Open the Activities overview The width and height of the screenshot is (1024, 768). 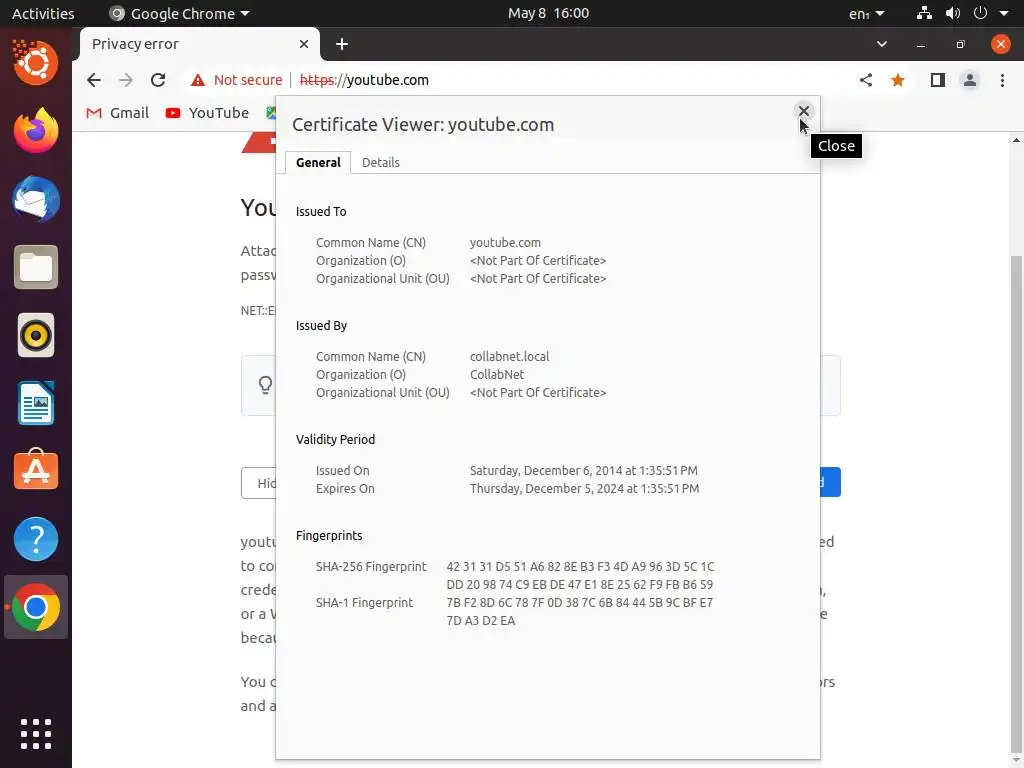(x=43, y=13)
